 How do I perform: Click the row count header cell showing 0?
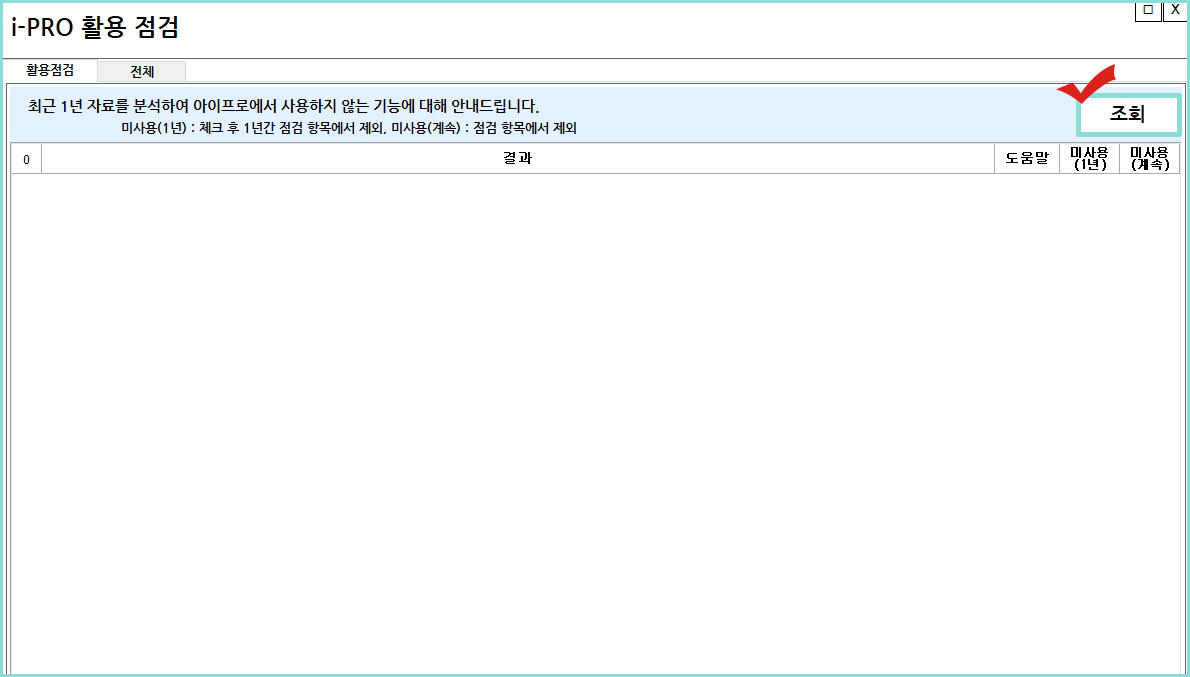[27, 159]
